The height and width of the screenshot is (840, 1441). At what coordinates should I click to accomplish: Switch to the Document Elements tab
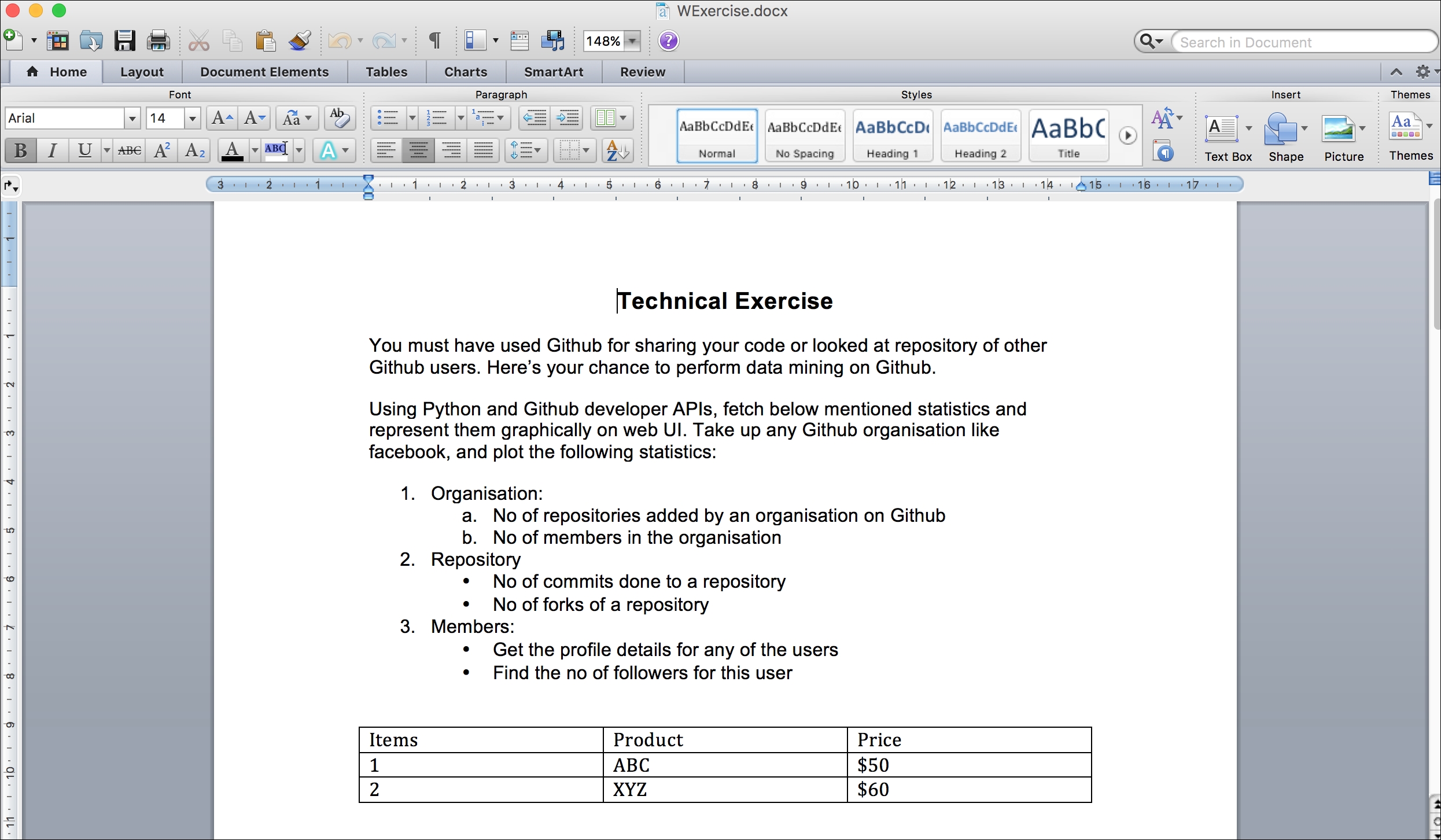[x=264, y=72]
